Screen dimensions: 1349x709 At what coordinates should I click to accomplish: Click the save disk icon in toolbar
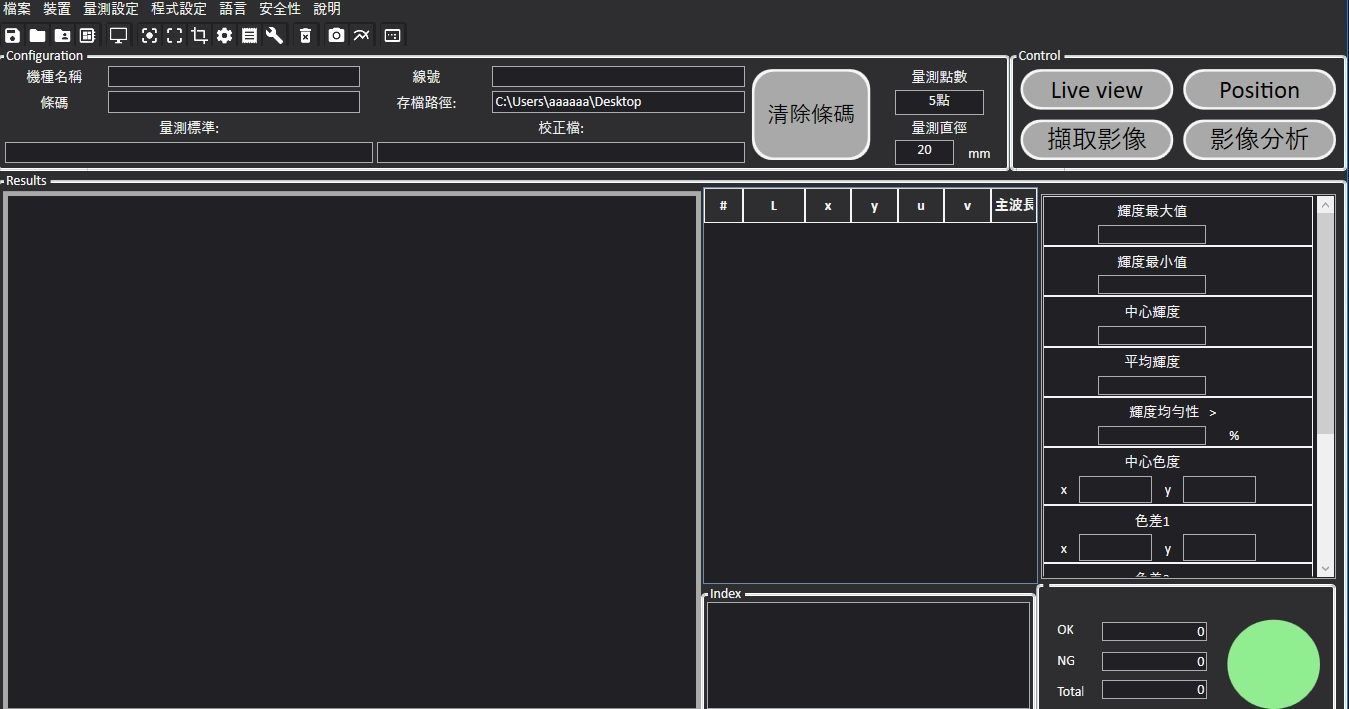click(x=12, y=35)
